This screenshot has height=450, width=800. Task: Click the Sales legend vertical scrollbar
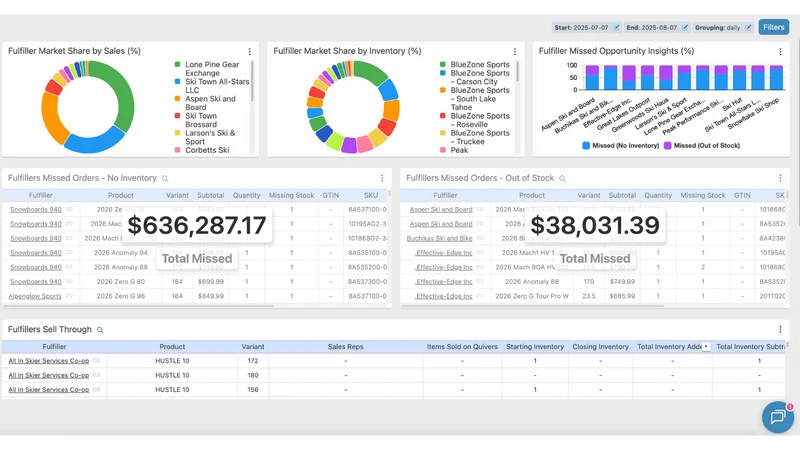point(252,82)
